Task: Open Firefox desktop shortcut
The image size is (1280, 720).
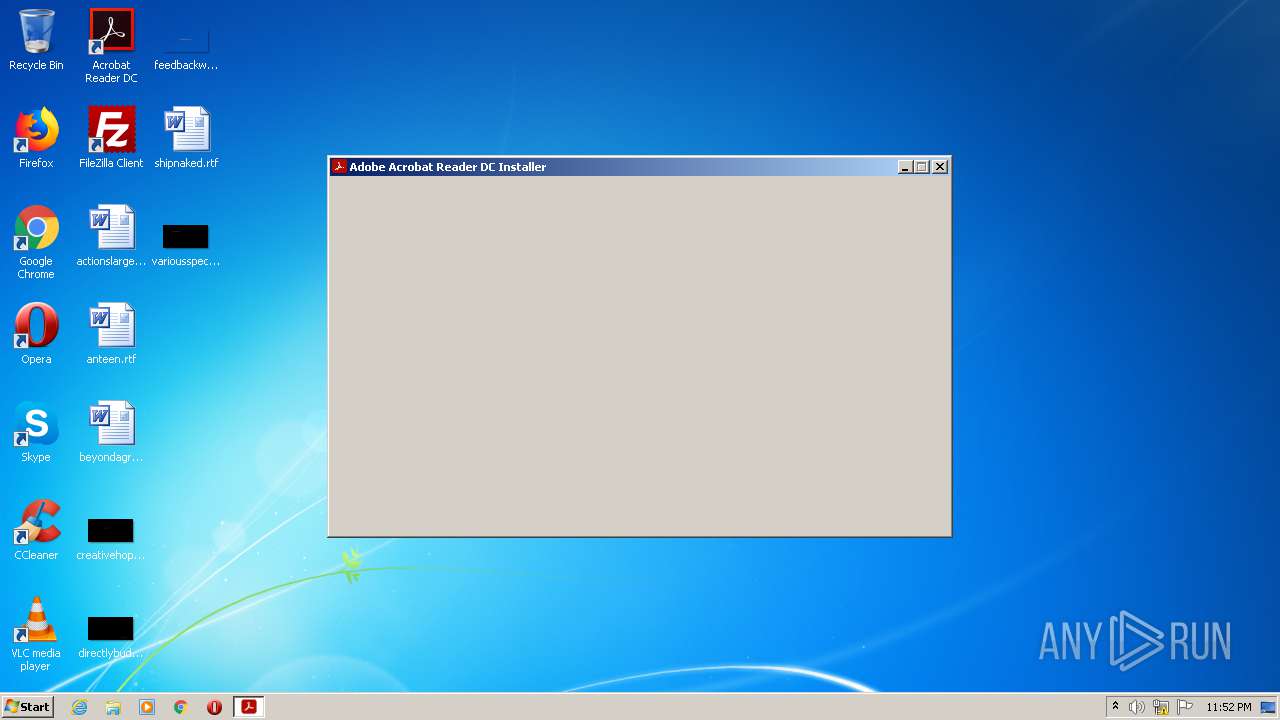Action: pos(36,138)
